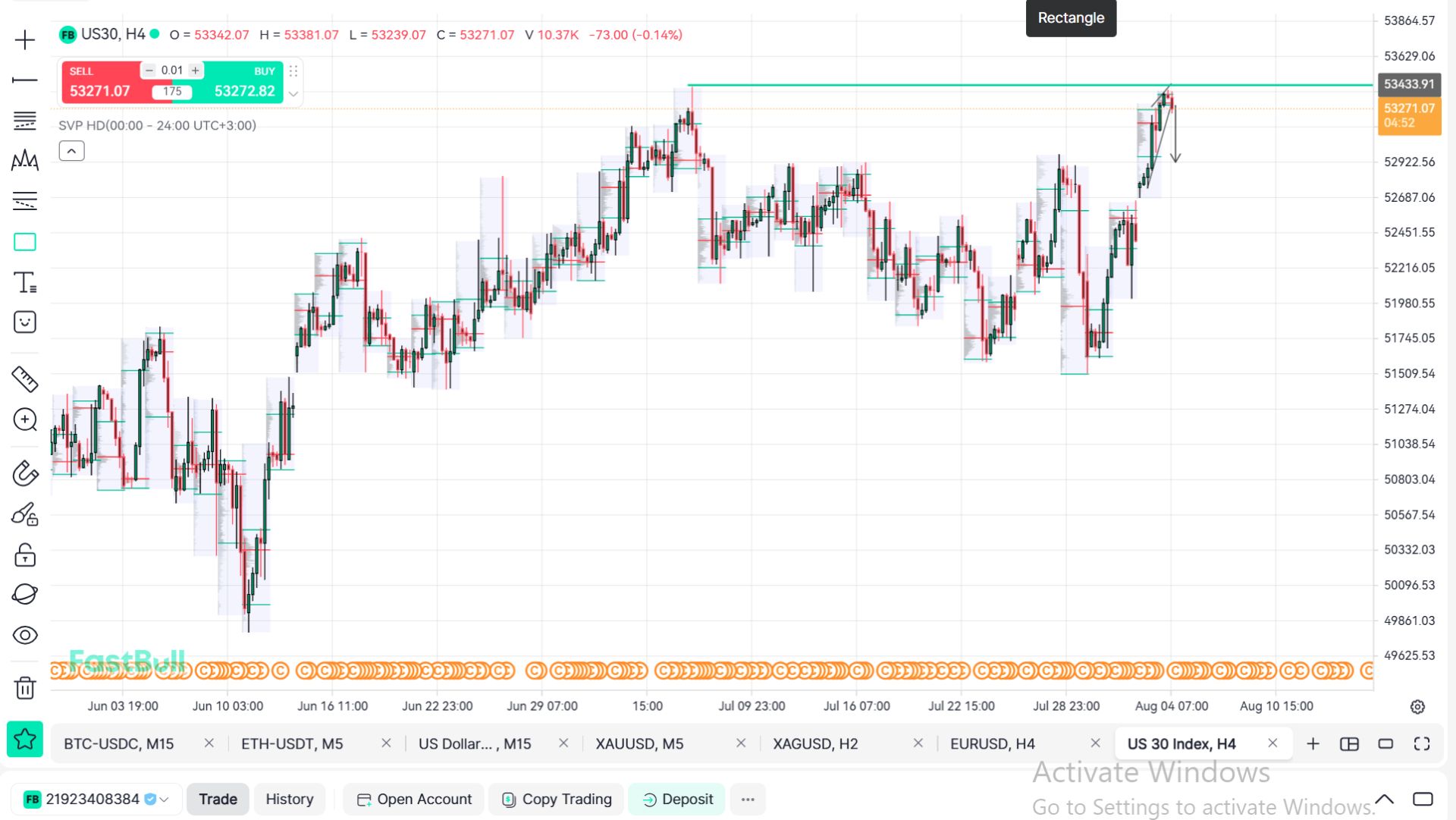The width and height of the screenshot is (1456, 820).
Task: Increase lot size with plus stepper
Action: tap(196, 71)
